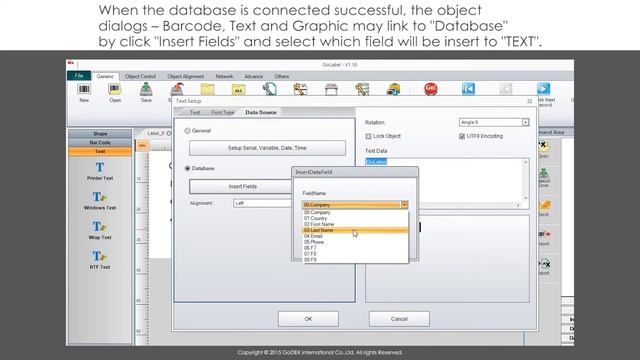Click the printer icon in the toolbar
Image resolution: width=640 pixels, height=360 pixels.
331,89
